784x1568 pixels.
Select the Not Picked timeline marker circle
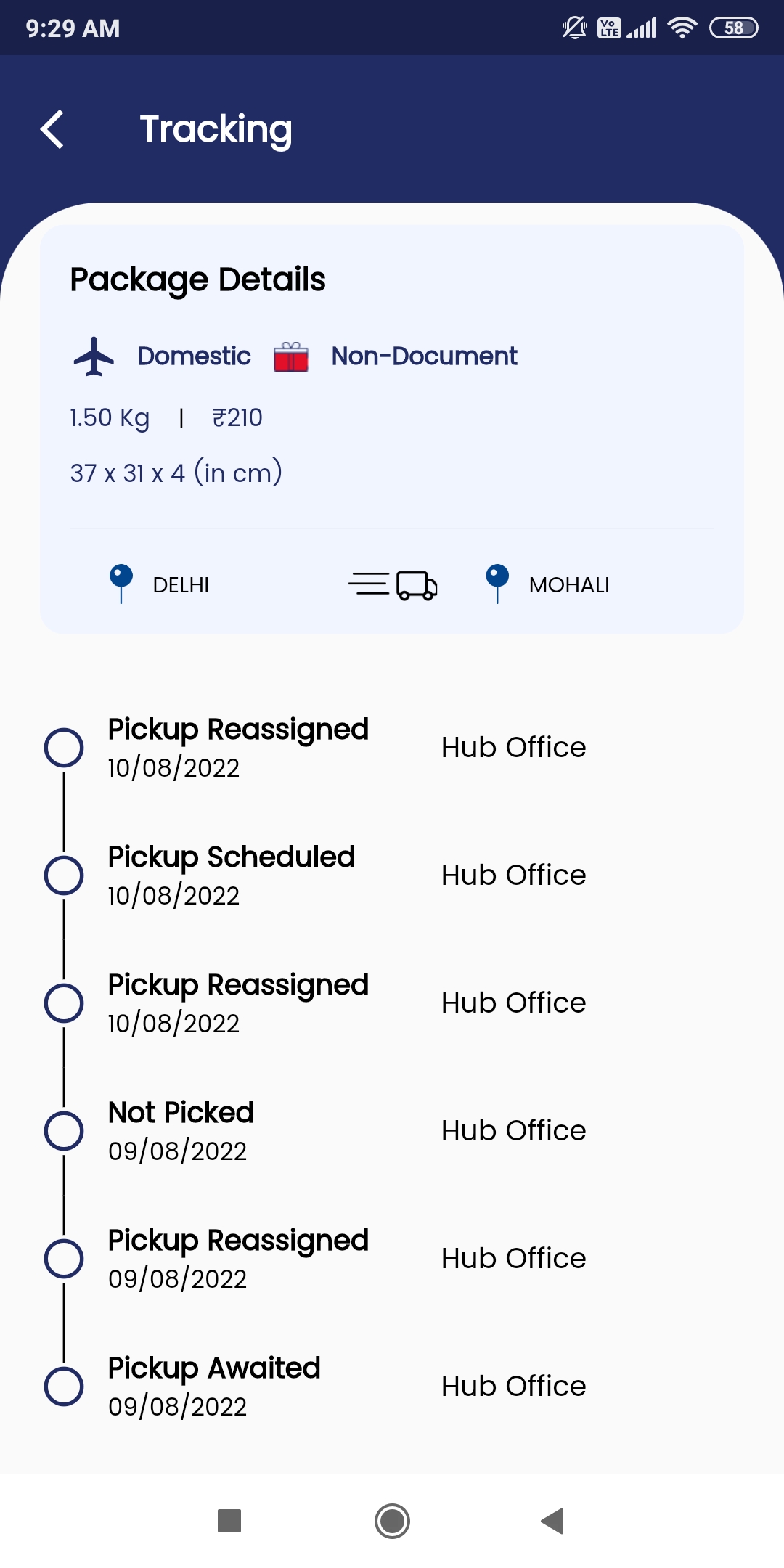click(x=64, y=1131)
